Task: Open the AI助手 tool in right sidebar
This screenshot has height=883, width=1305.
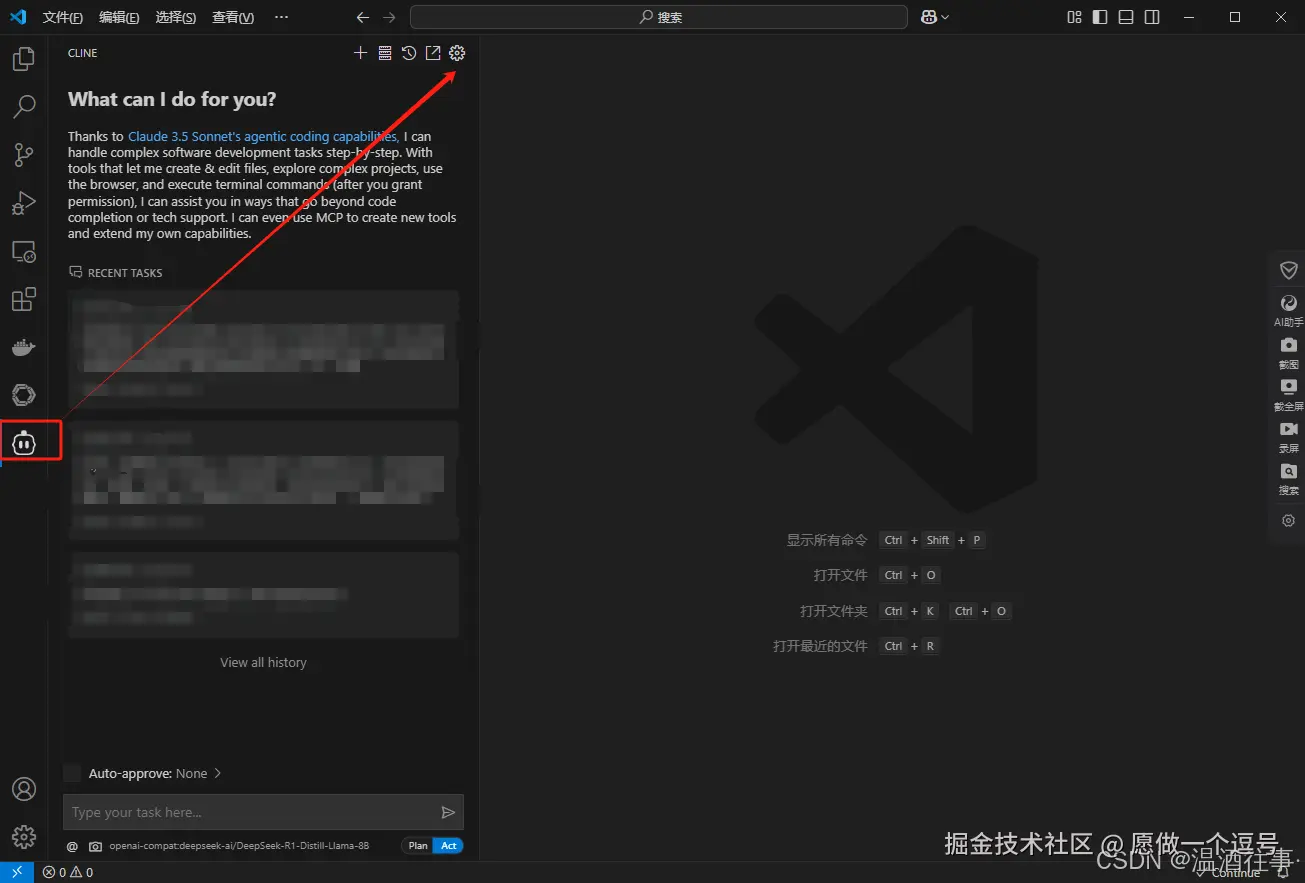Action: (1288, 310)
